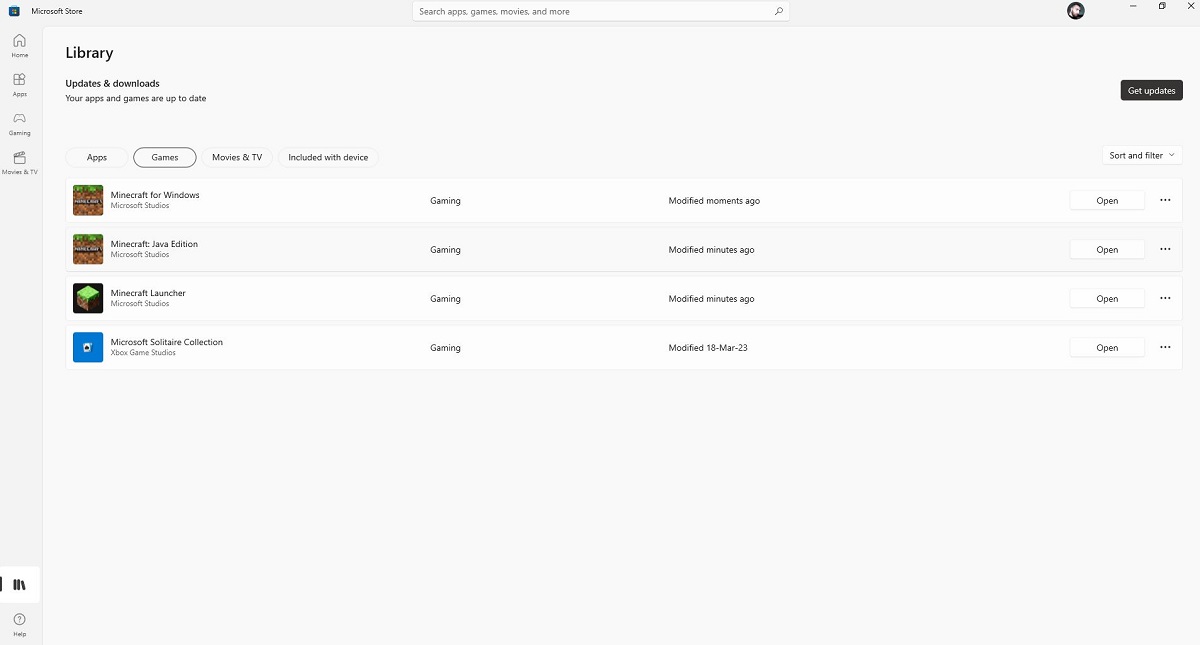Go to Home in the sidebar
This screenshot has width=1200, height=645.
coord(19,45)
